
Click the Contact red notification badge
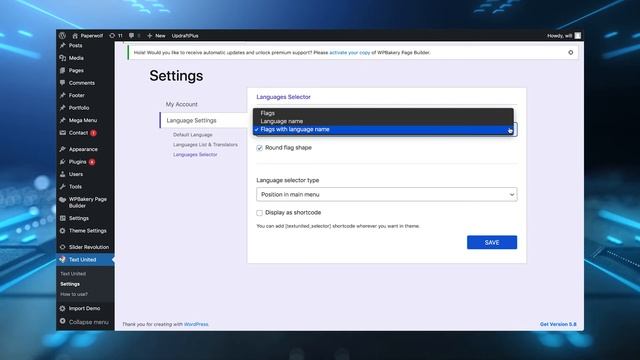click(x=93, y=133)
